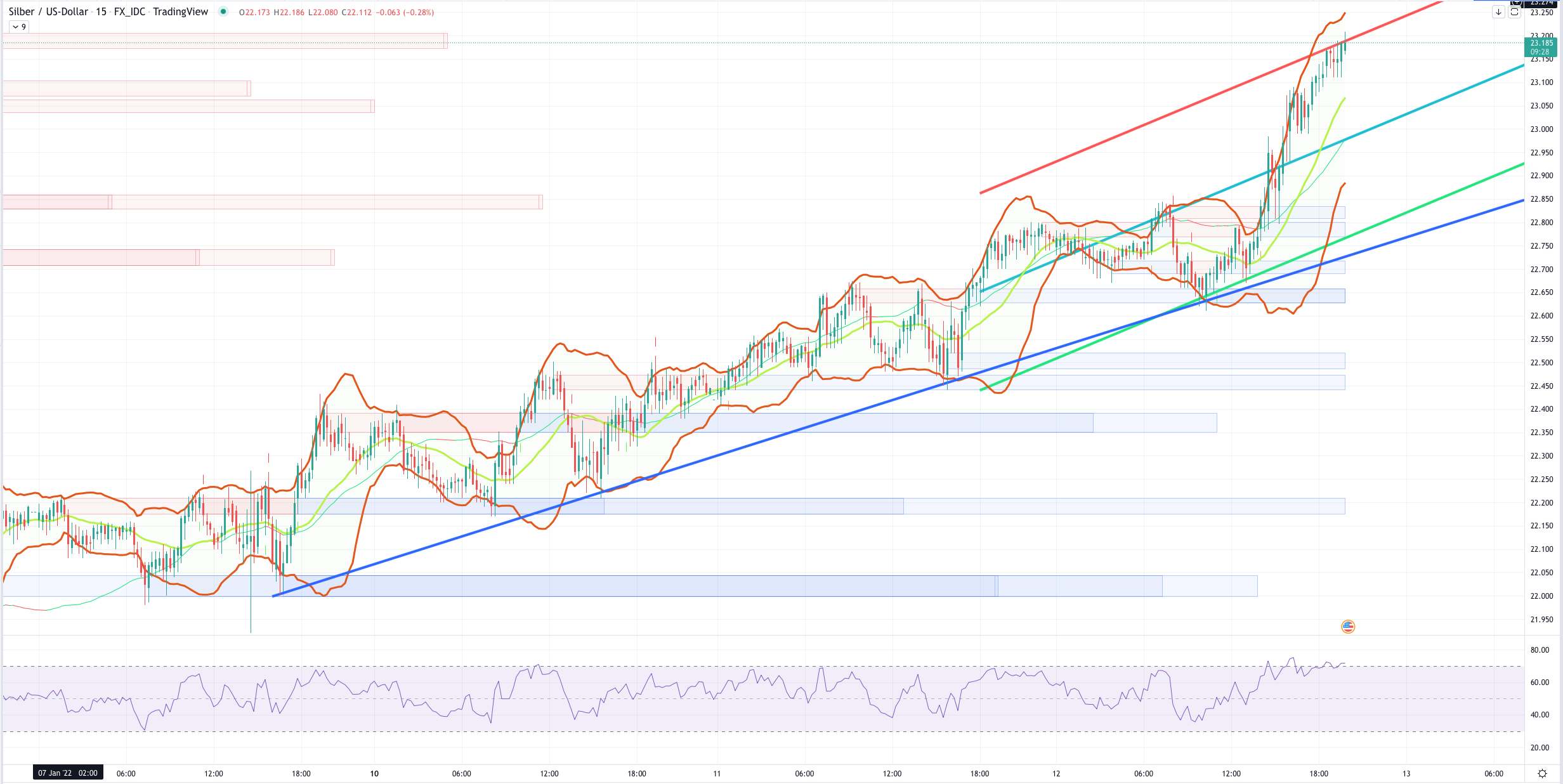The image size is (1563, 784).
Task: Click the down arrow pane button
Action: (x=1498, y=12)
